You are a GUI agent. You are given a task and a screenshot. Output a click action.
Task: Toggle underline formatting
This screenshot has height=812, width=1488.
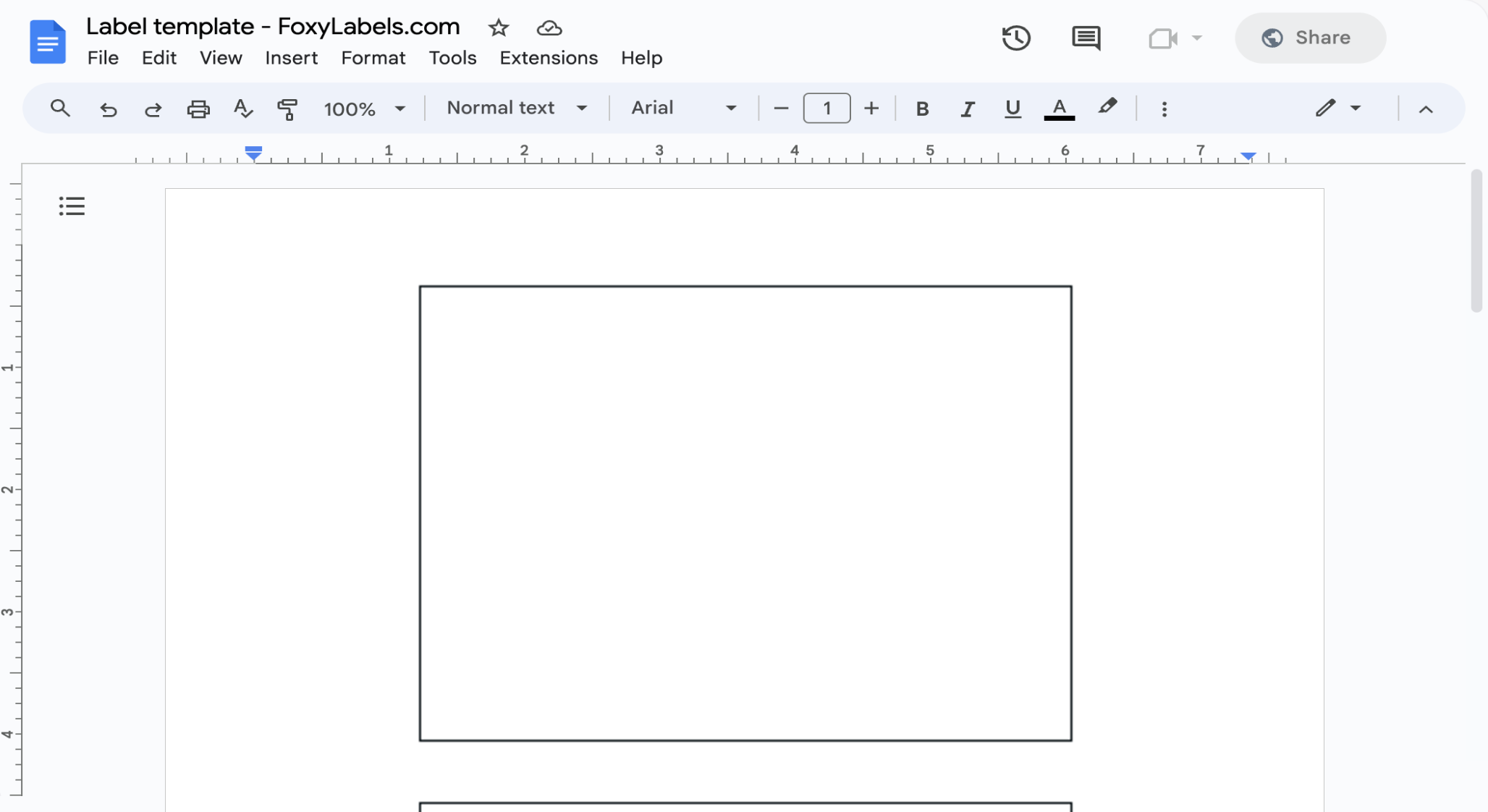1012,109
